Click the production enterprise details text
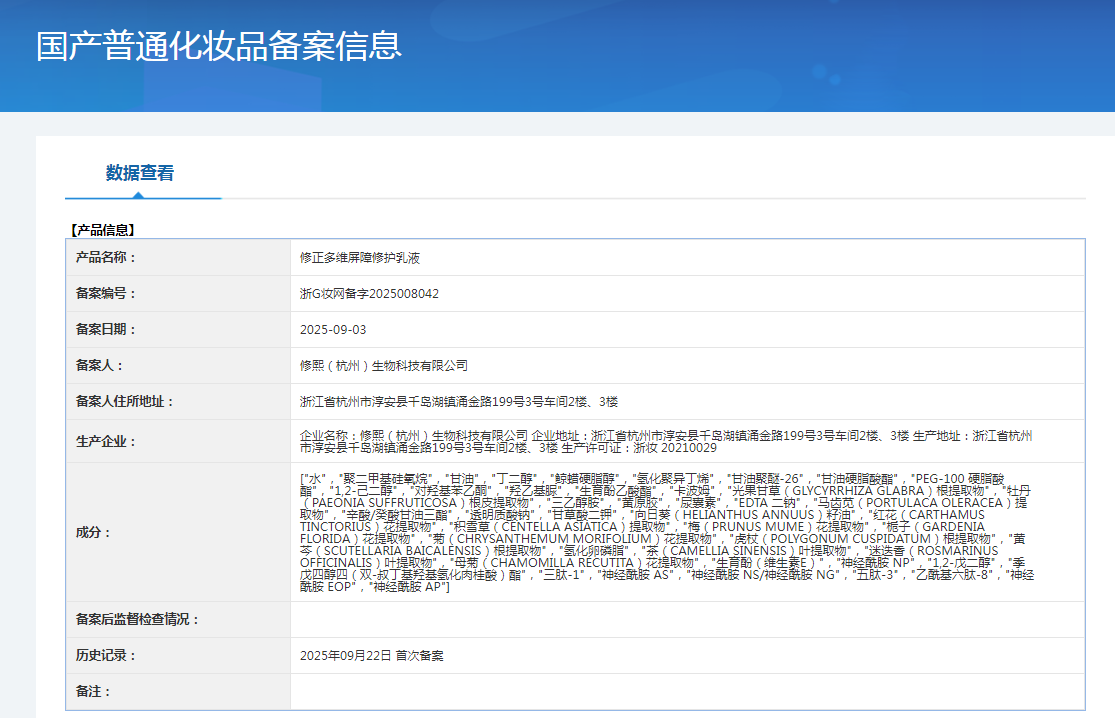 pyautogui.click(x=665, y=441)
